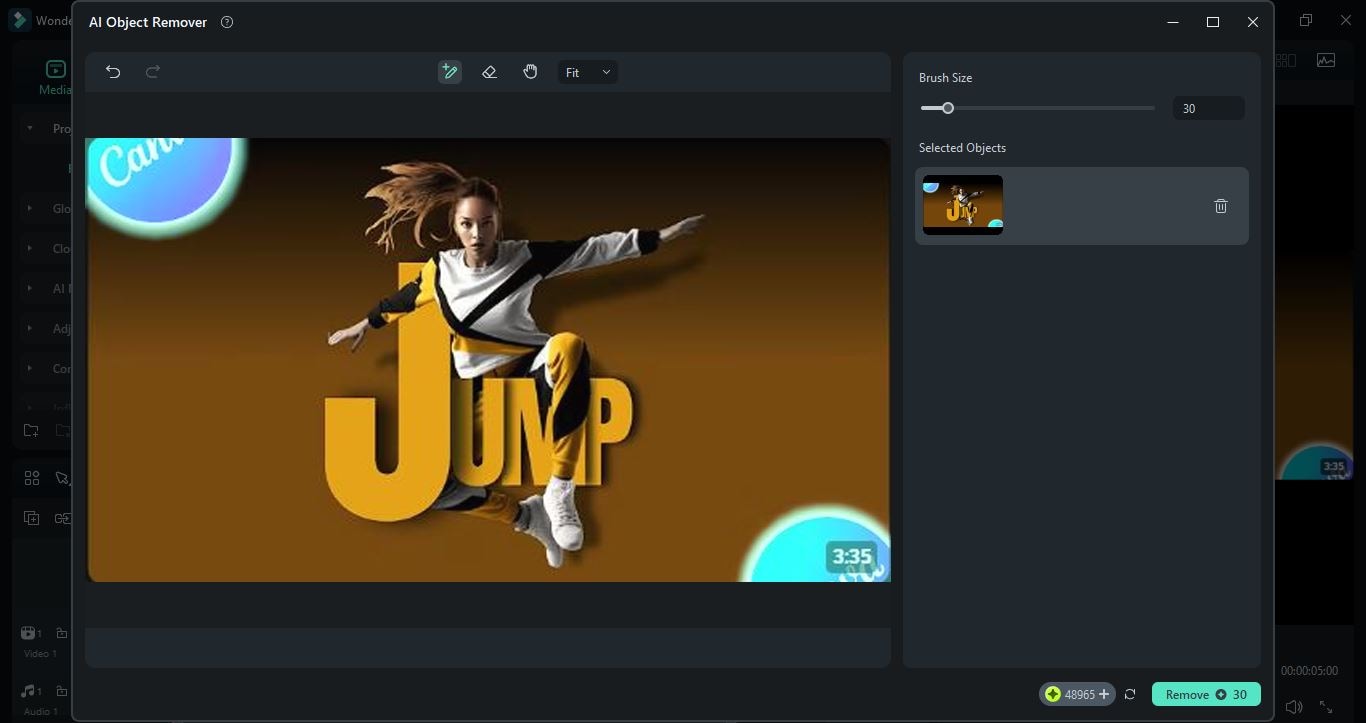1366x723 pixels.
Task: Click the 00:00:05:00 timecode in Filmora
Action: click(1309, 671)
